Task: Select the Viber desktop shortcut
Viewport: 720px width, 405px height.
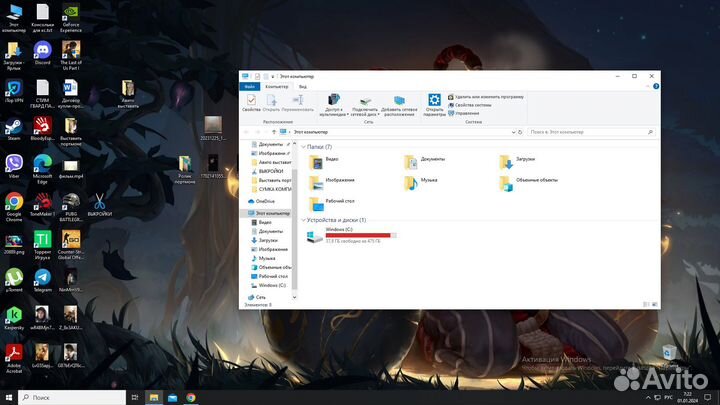Action: tap(14, 167)
